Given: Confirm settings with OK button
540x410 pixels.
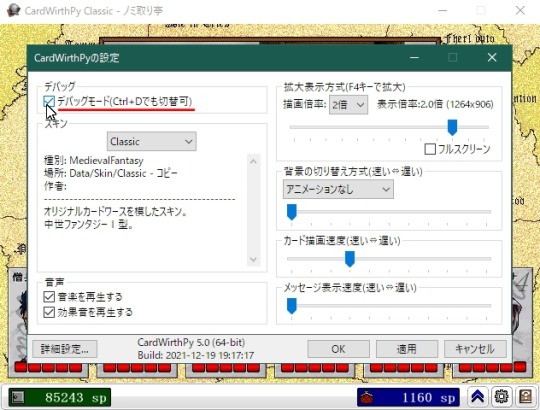Looking at the screenshot, I should 338,349.
